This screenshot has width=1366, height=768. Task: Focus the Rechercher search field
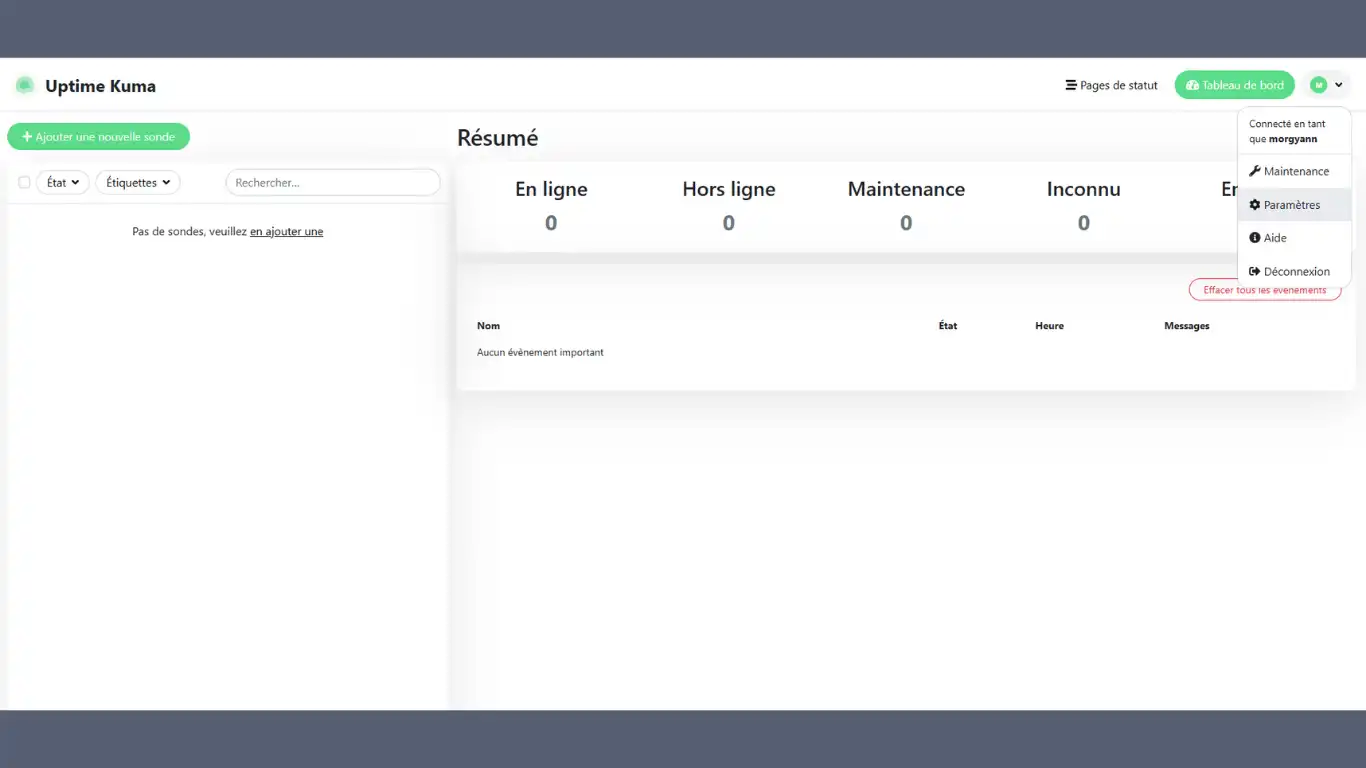click(332, 183)
